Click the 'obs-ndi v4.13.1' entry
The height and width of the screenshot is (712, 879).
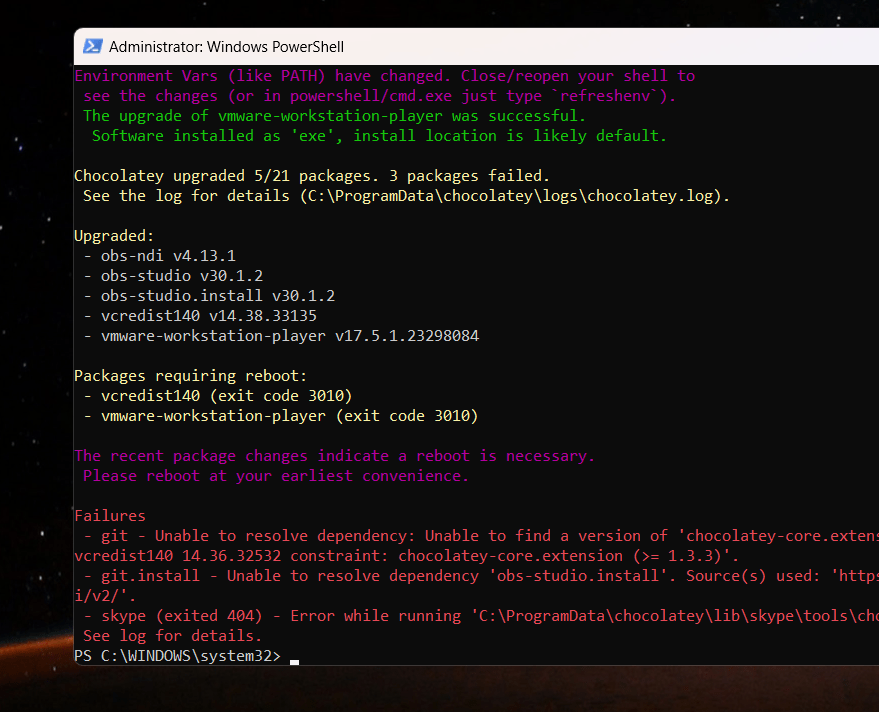(160, 256)
